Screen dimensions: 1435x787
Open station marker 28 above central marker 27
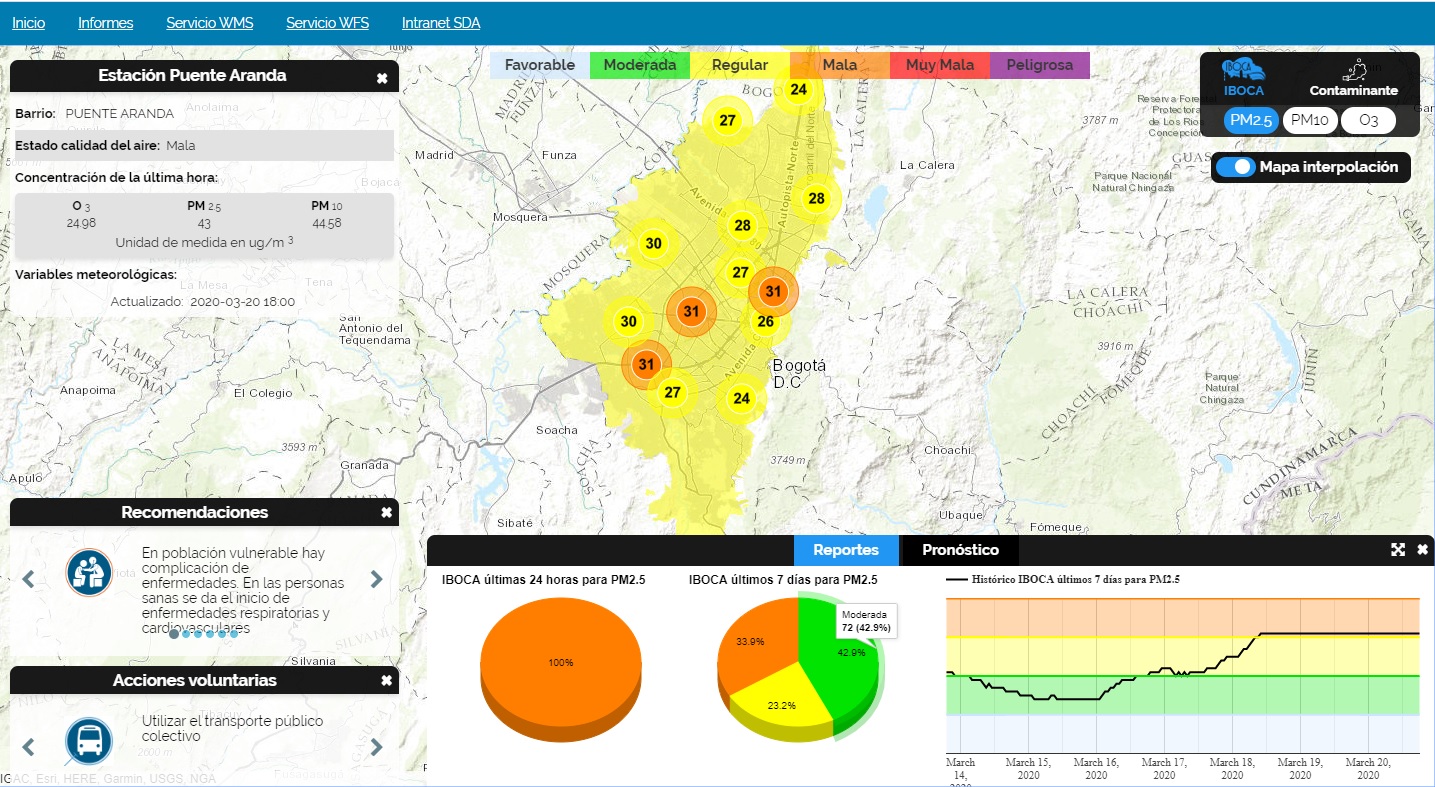pos(742,226)
